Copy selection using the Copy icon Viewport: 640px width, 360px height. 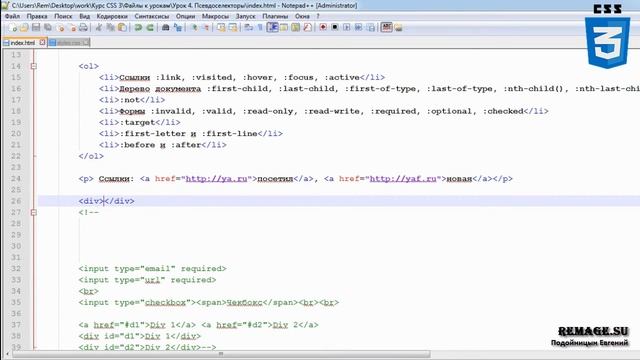[x=110, y=27]
